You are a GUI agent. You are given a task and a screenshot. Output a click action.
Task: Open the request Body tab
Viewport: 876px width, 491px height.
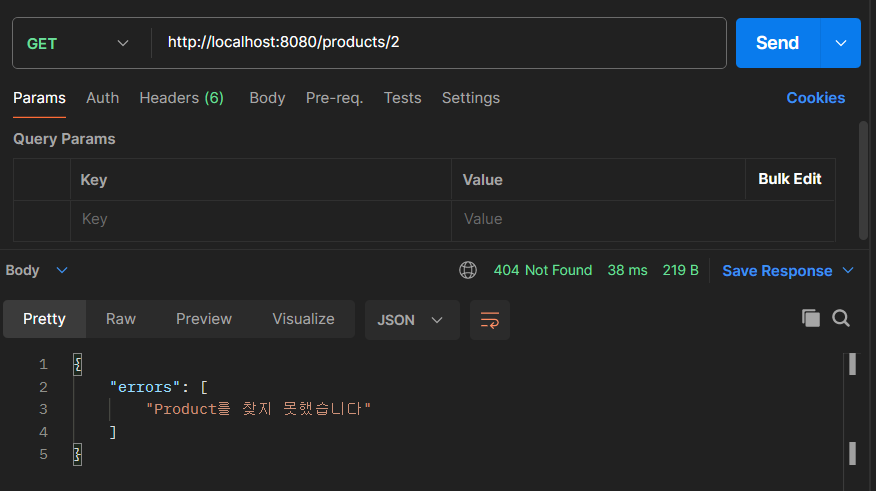[267, 98]
